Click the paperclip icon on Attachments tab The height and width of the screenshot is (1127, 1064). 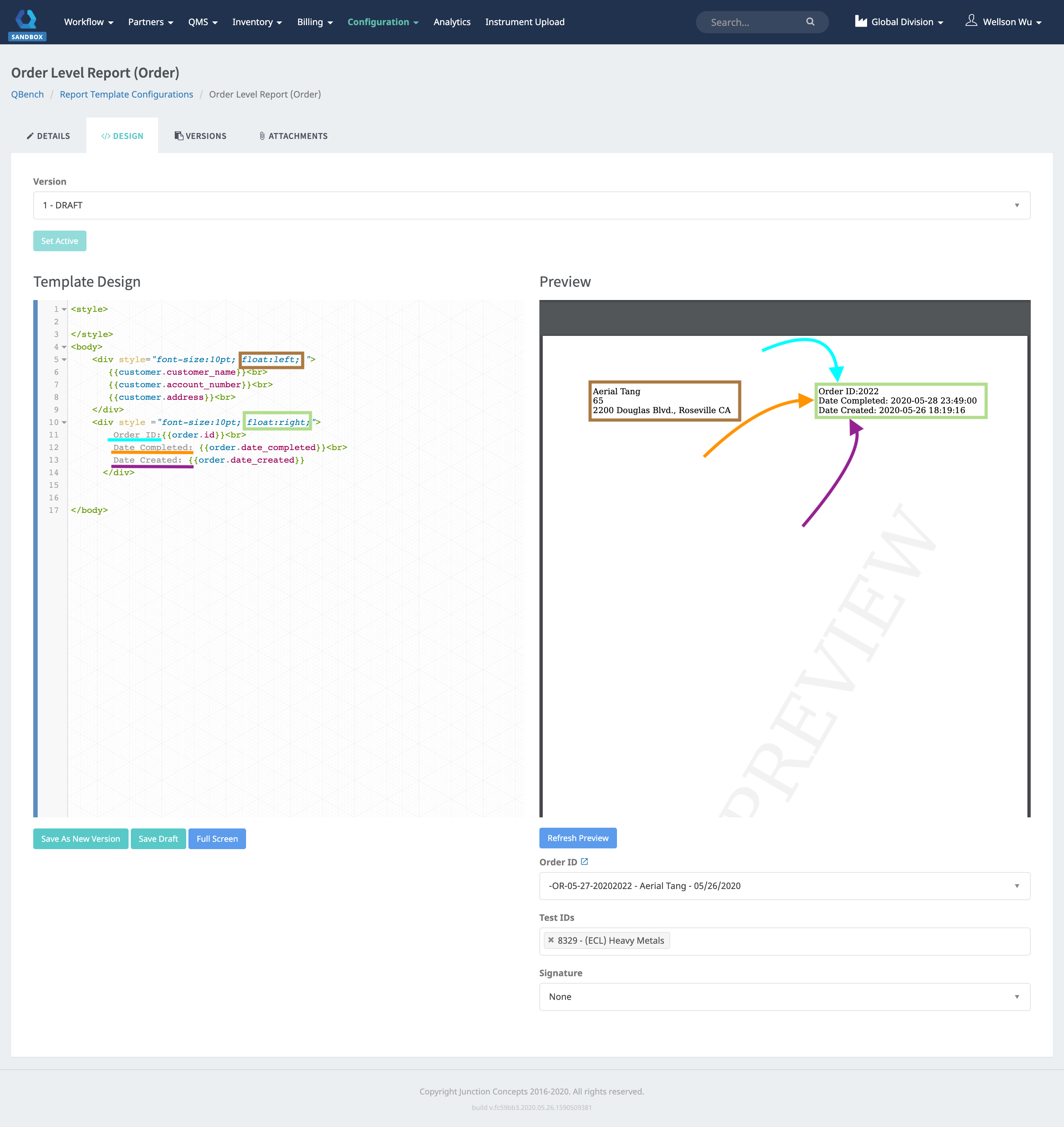[x=262, y=136]
